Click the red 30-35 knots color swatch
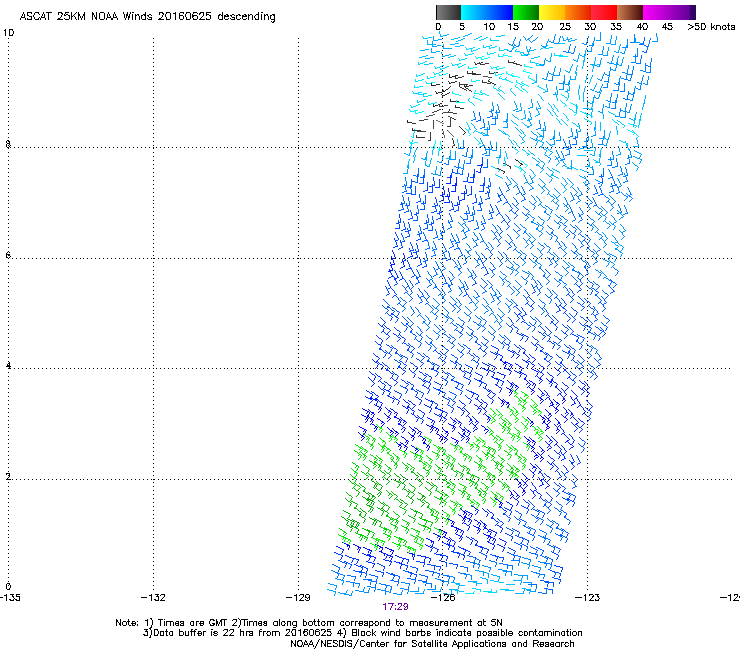 pyautogui.click(x=604, y=12)
